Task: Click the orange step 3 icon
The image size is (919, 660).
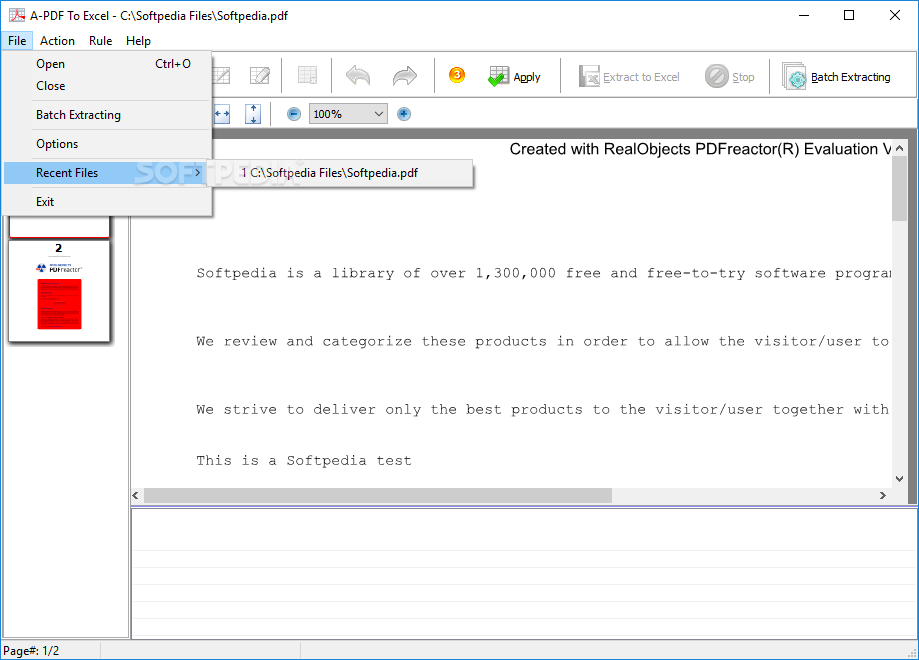Action: coord(457,75)
